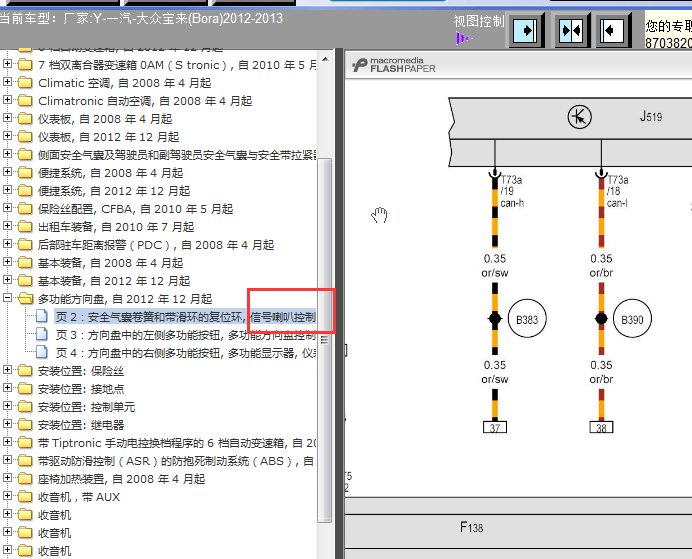Expand 仪表板 自 2008 年 4 月起 folder
Viewport: 692px width, 559px height.
pos(7,118)
